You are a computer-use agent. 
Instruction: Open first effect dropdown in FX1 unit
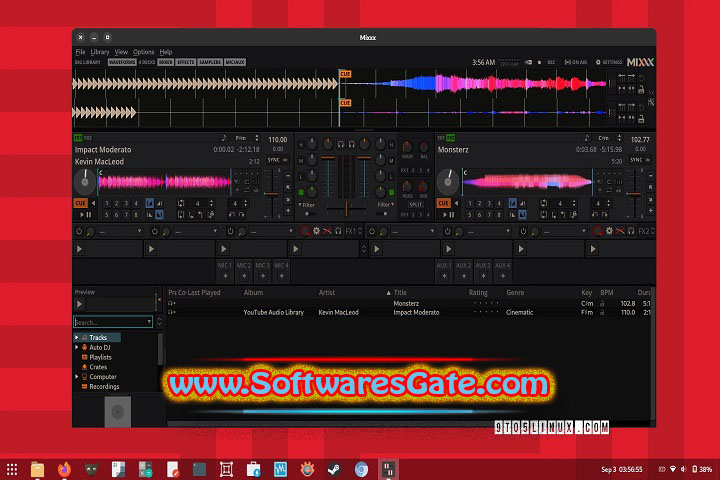[120, 232]
